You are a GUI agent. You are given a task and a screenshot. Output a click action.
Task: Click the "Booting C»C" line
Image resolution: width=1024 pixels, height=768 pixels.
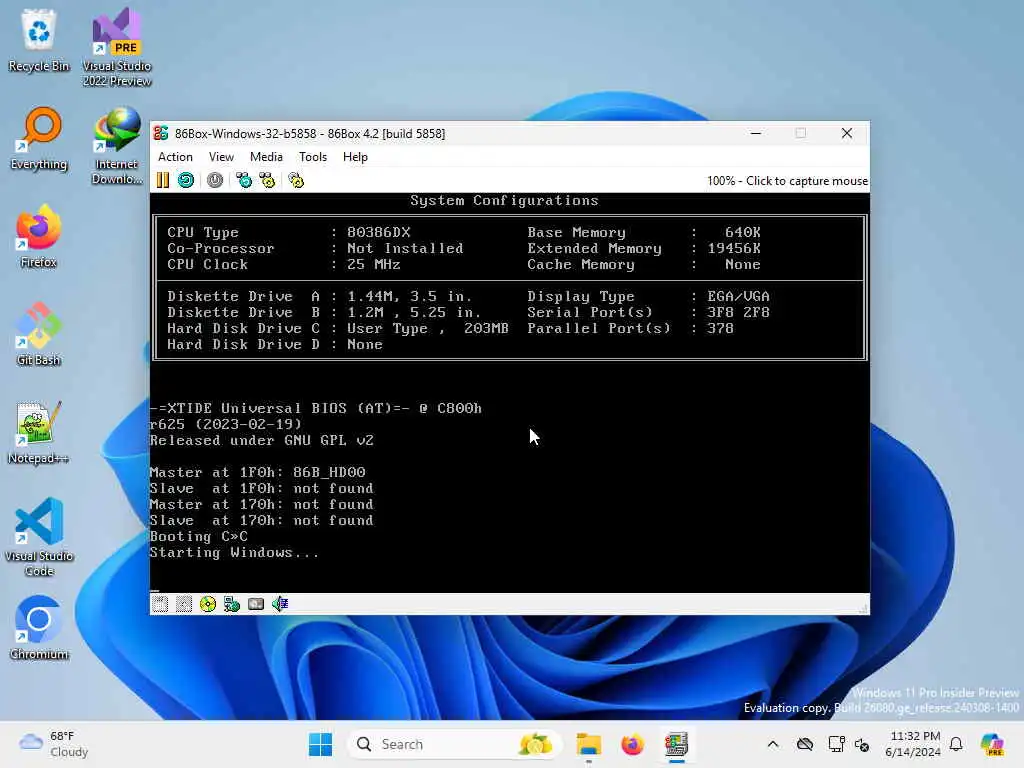[x=199, y=536]
